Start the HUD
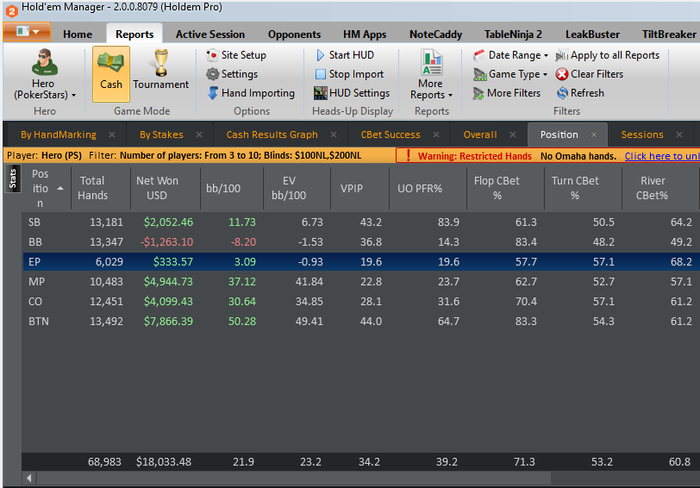 point(345,55)
